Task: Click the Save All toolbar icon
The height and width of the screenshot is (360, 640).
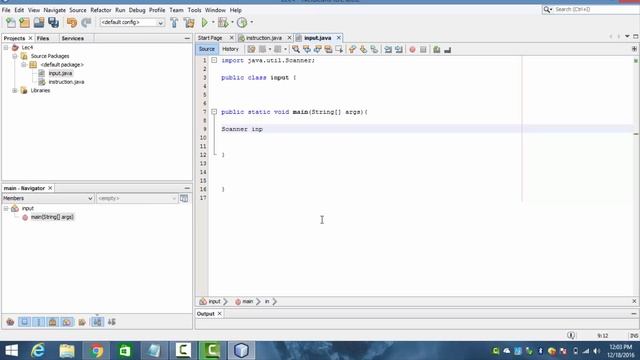Action: [x=53, y=22]
